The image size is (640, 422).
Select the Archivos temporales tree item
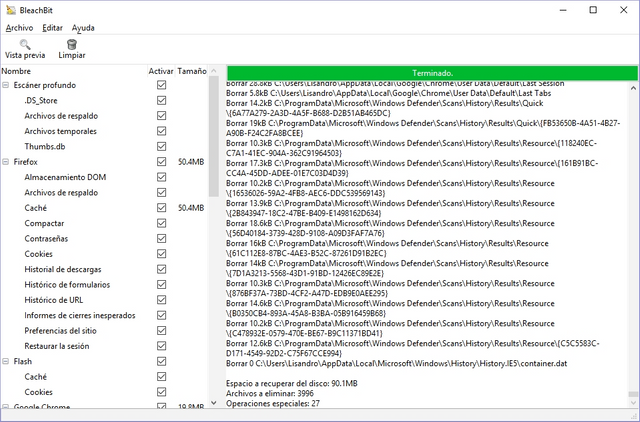point(60,131)
